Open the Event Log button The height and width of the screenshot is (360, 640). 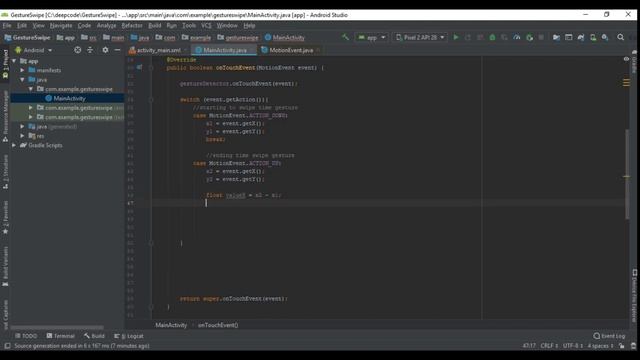[609, 336]
